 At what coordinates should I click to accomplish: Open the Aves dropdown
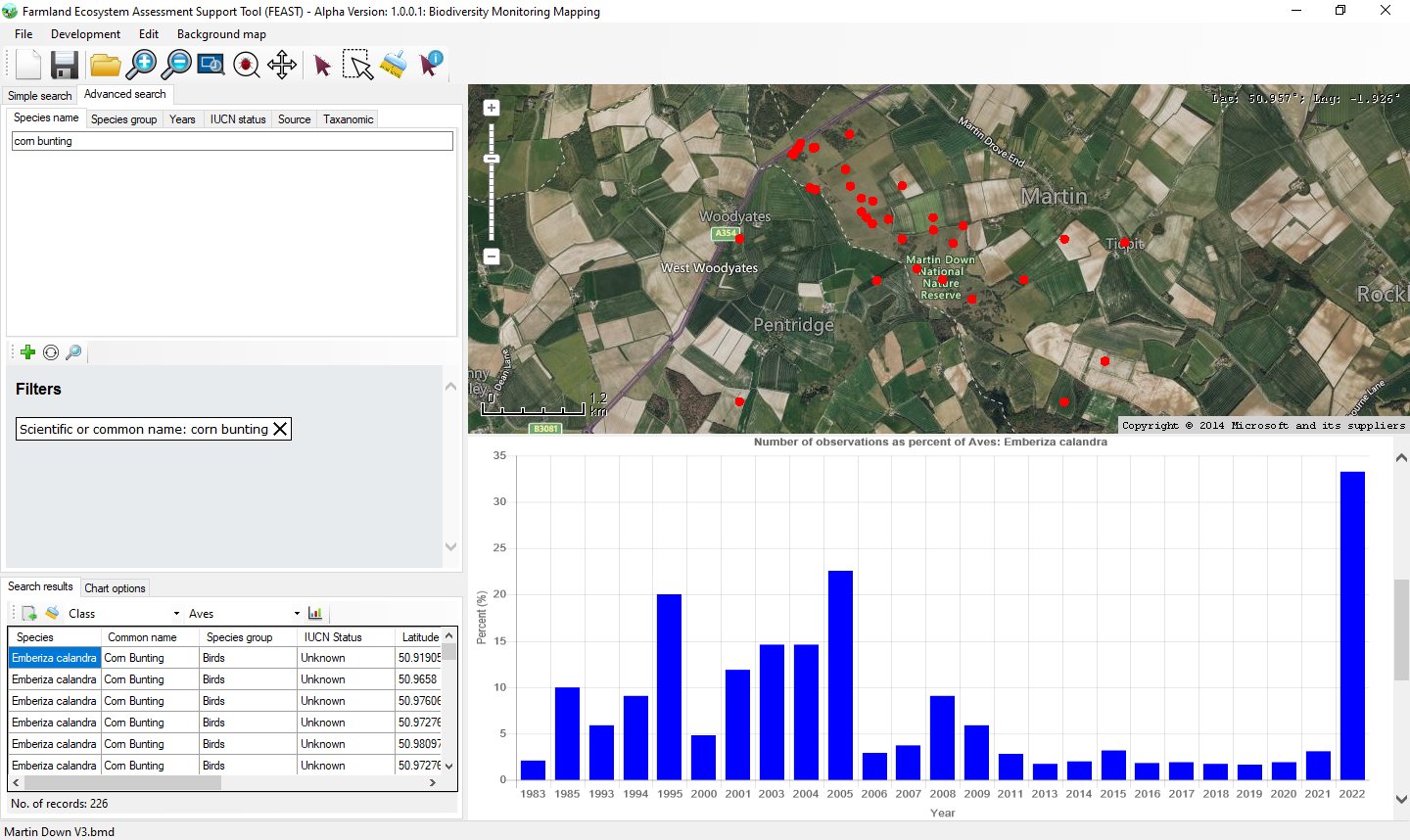297,614
